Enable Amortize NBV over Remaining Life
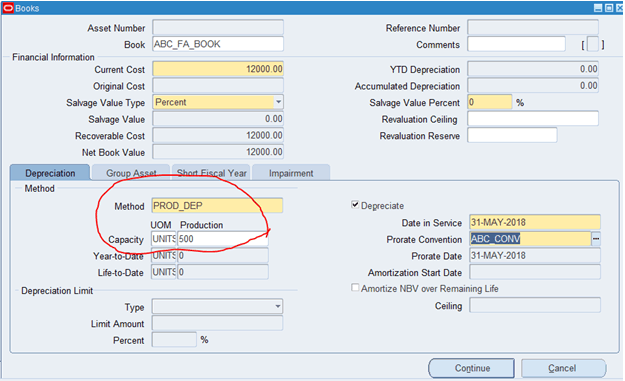The image size is (625, 381). pyautogui.click(x=355, y=288)
